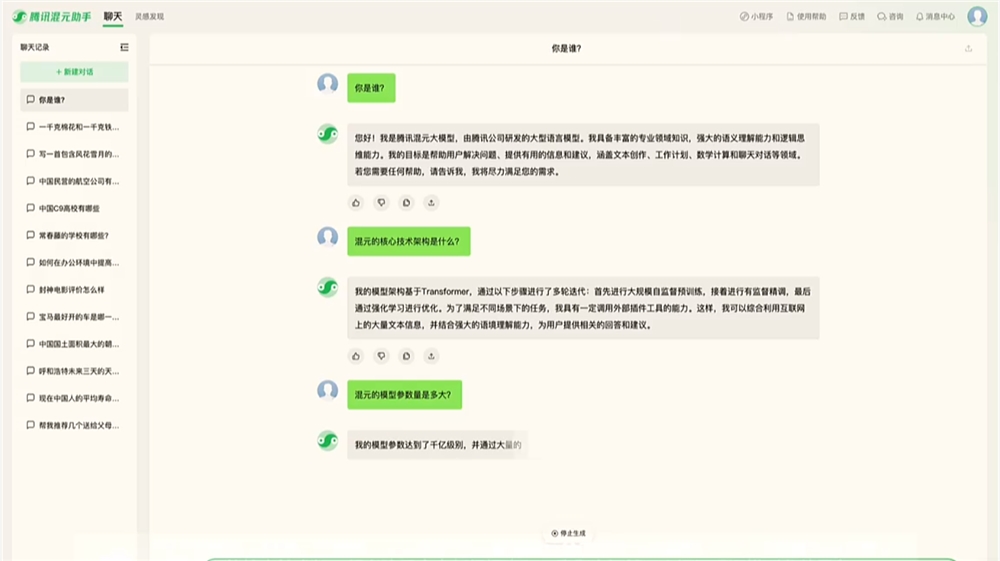Open the 常春藤的学校有哪些 chat
The height and width of the screenshot is (561, 1000).
[74, 235]
